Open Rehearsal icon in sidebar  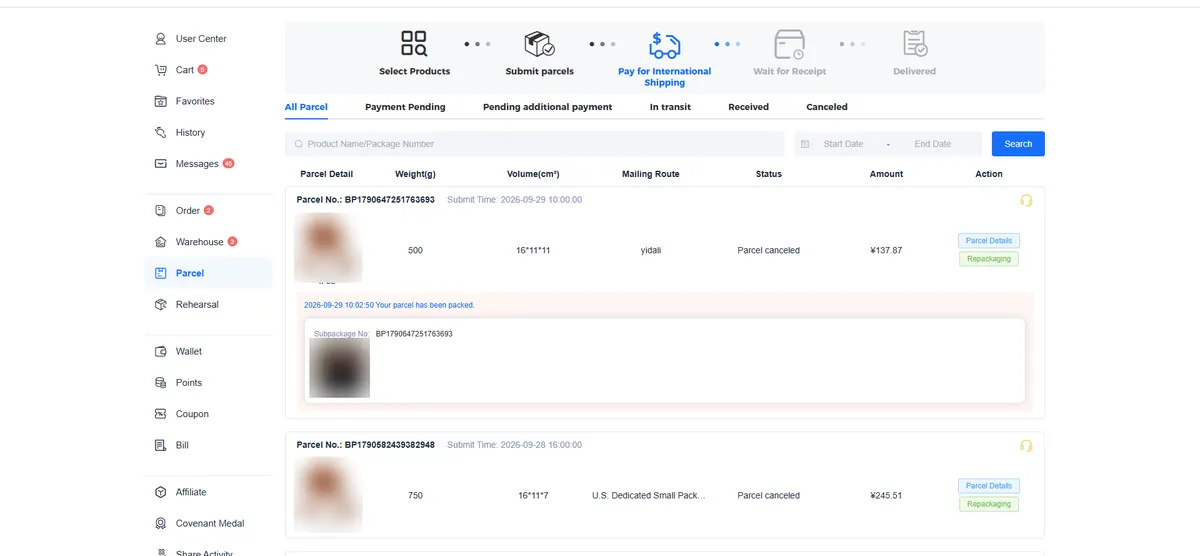pyautogui.click(x=161, y=304)
